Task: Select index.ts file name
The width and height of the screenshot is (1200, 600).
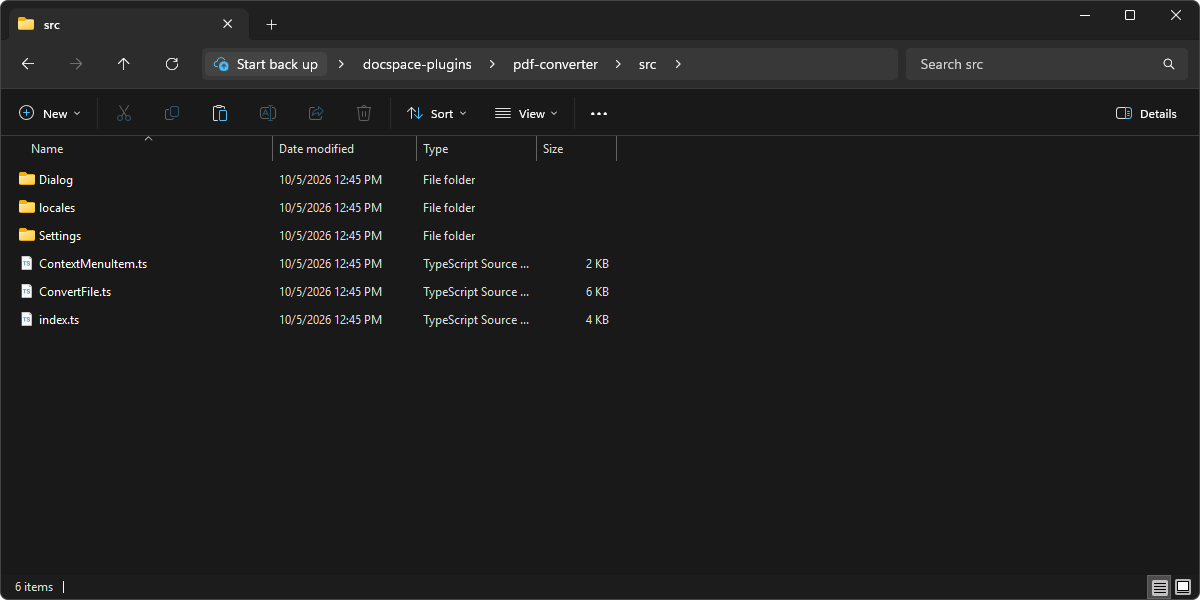Action: click(59, 320)
